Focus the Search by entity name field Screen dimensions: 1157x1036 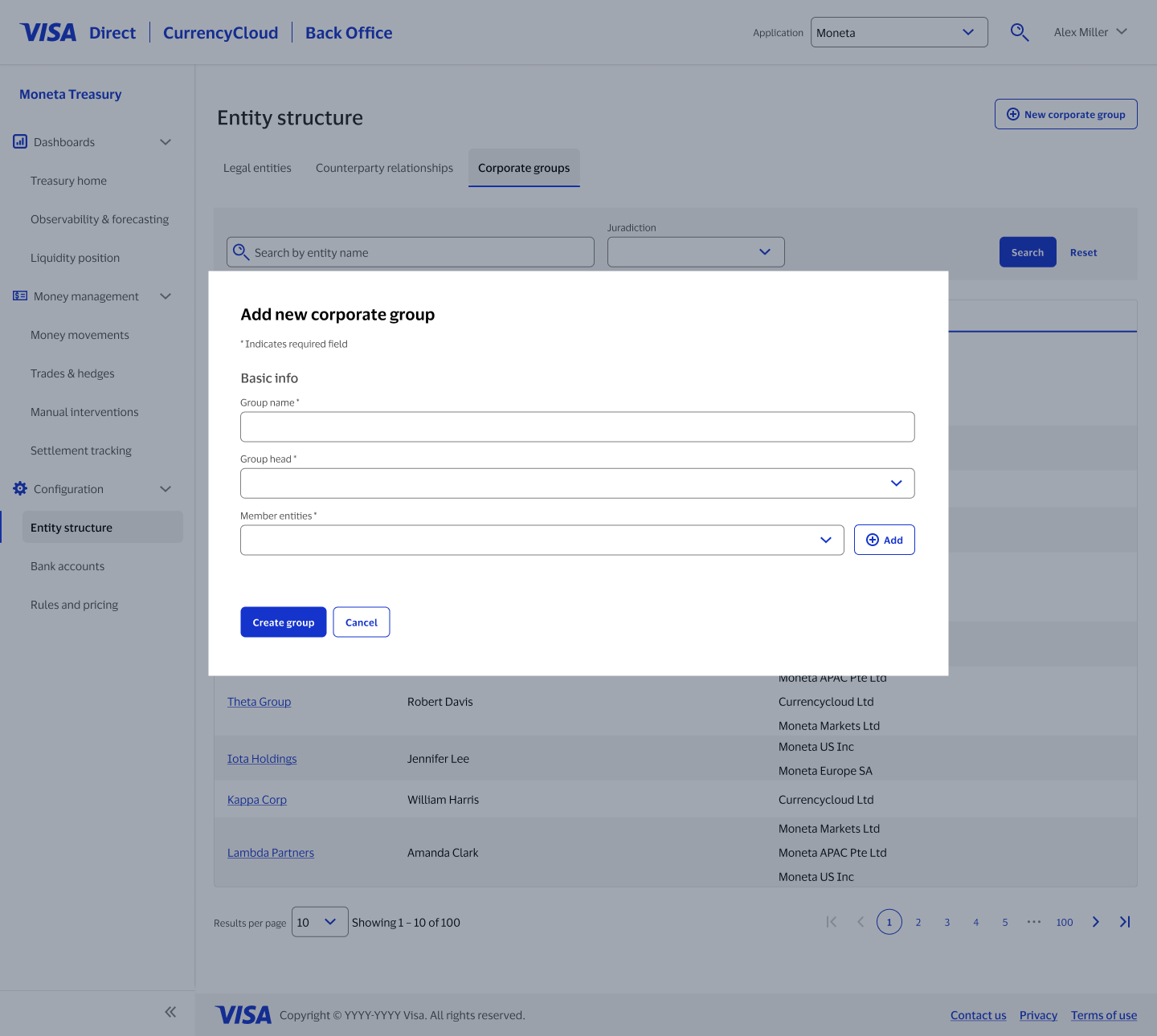click(411, 252)
